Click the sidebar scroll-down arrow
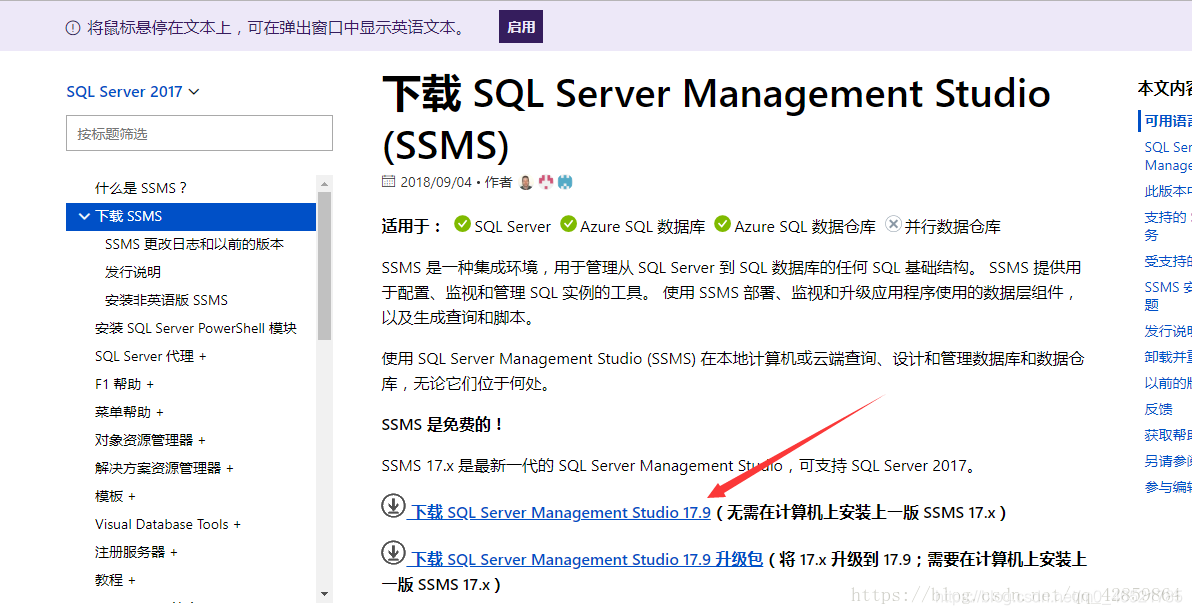 point(325,594)
